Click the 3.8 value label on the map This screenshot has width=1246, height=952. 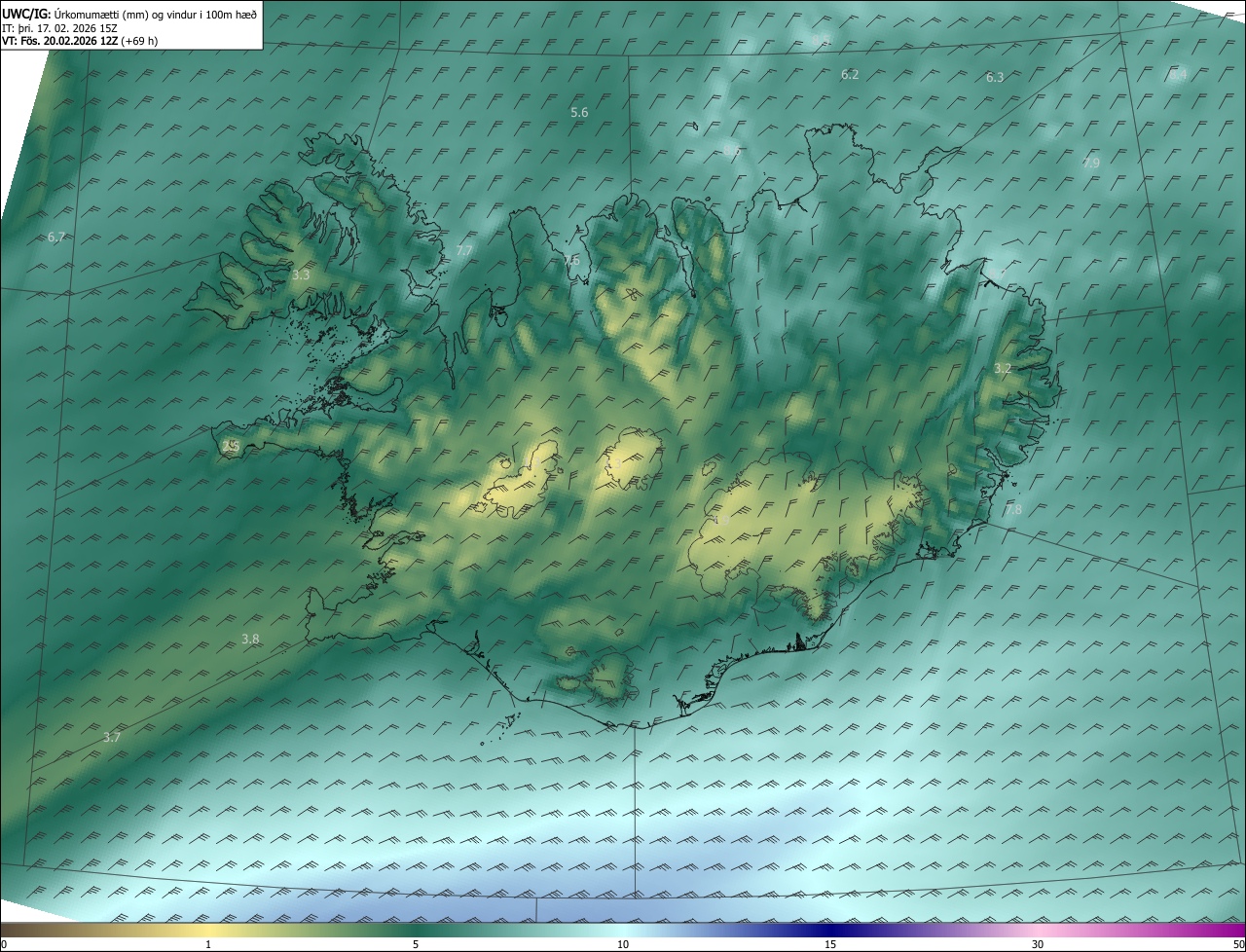250,640
